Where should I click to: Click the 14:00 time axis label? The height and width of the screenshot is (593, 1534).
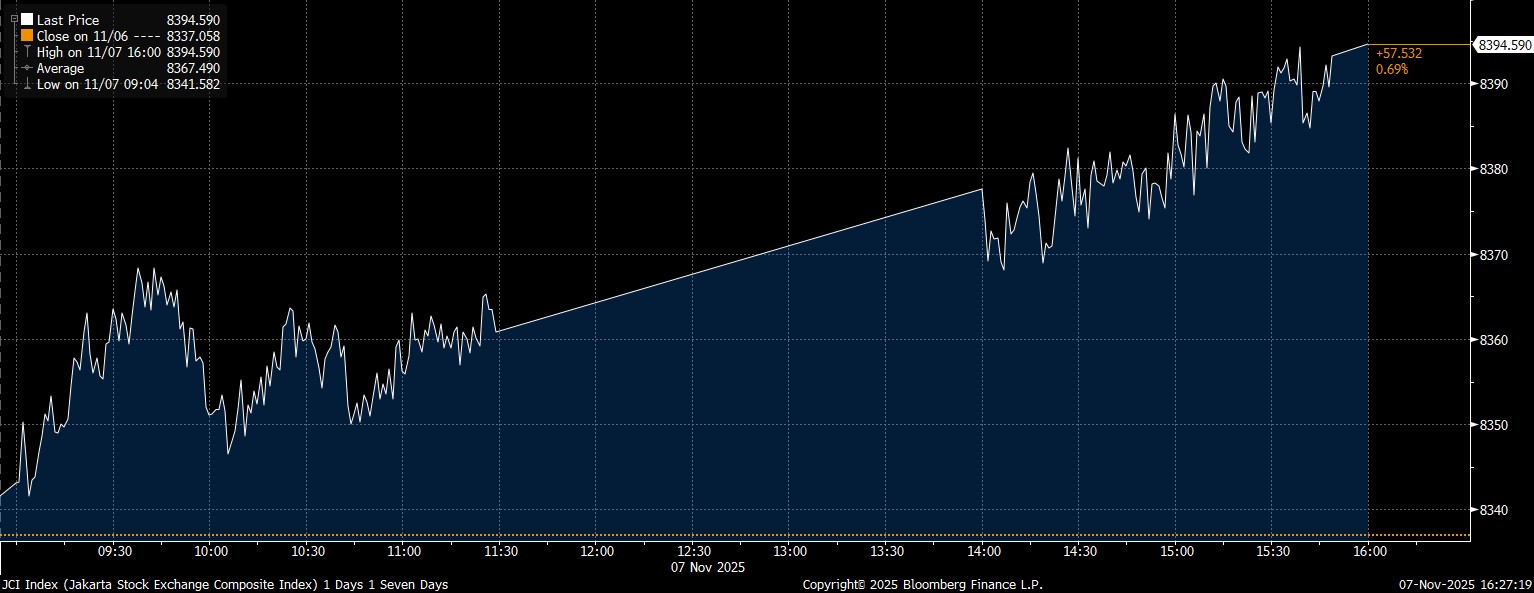pyautogui.click(x=983, y=551)
